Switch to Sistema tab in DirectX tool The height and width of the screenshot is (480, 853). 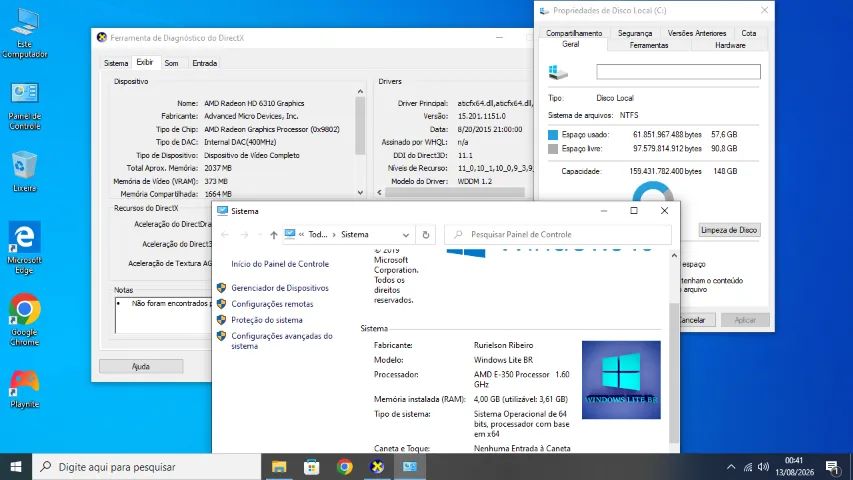click(x=116, y=63)
